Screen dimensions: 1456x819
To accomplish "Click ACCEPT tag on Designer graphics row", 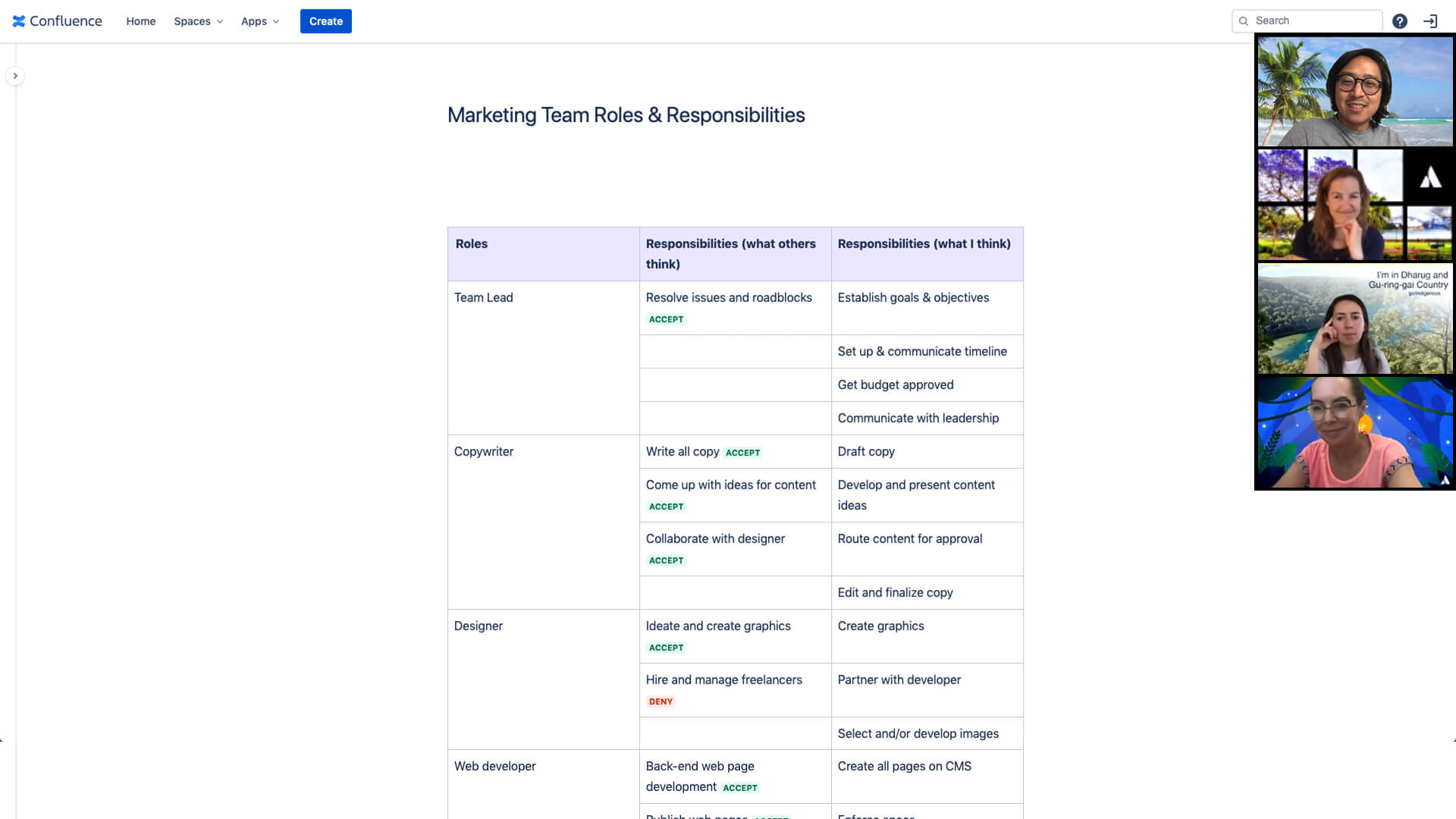I will point(666,647).
